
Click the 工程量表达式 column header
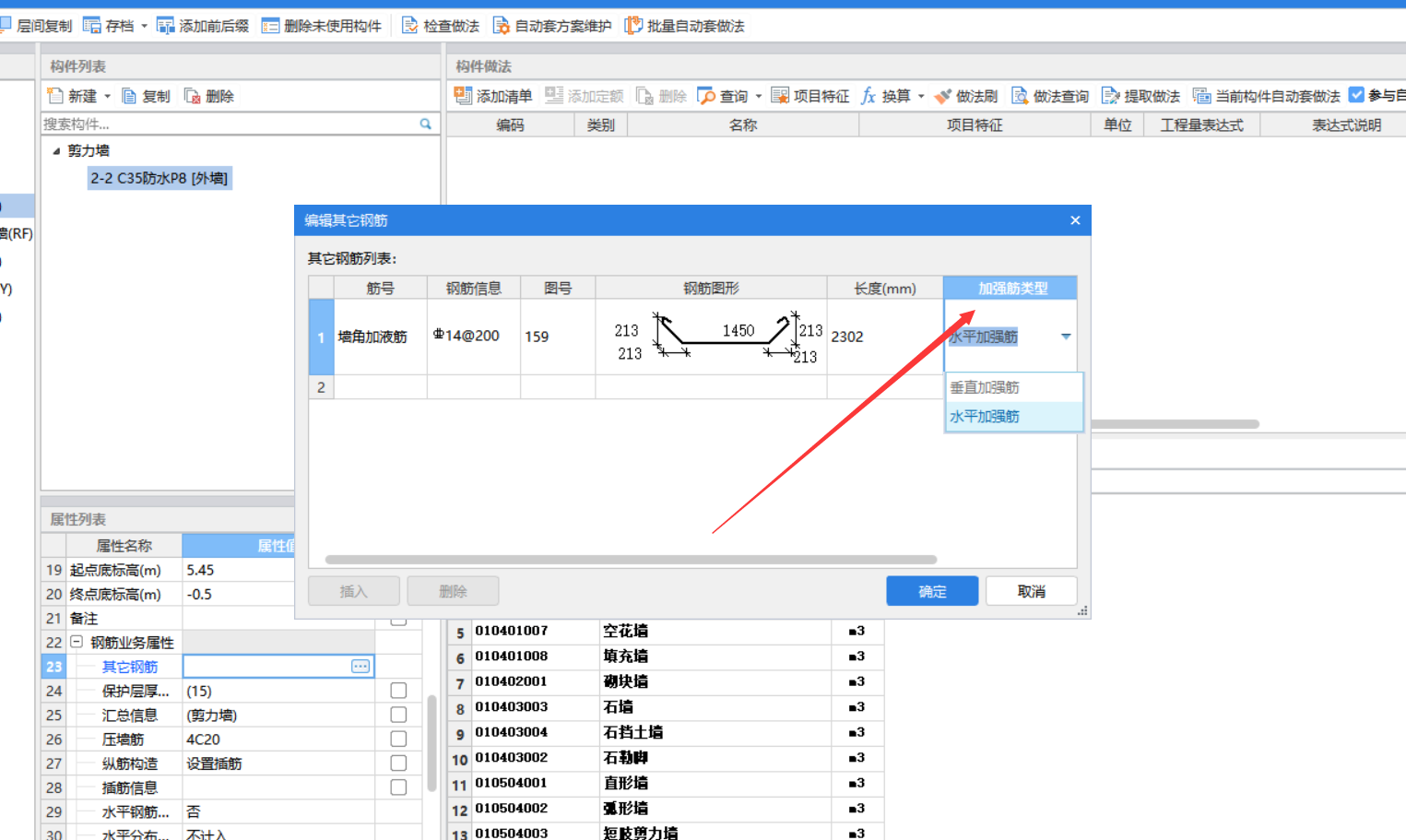pos(1201,124)
